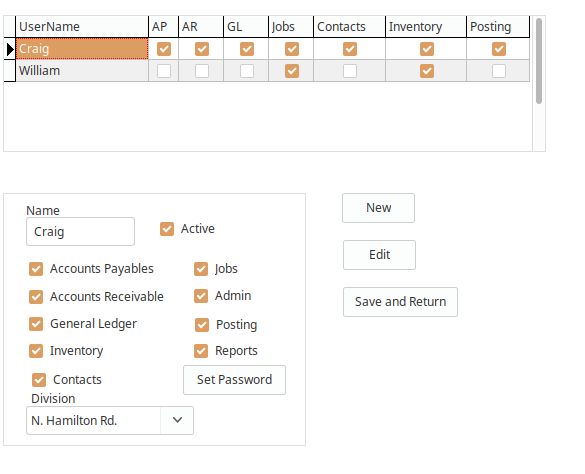This screenshot has height=474, width=585.
Task: Toggle Craig's GL checkbox in grid
Action: point(247,49)
